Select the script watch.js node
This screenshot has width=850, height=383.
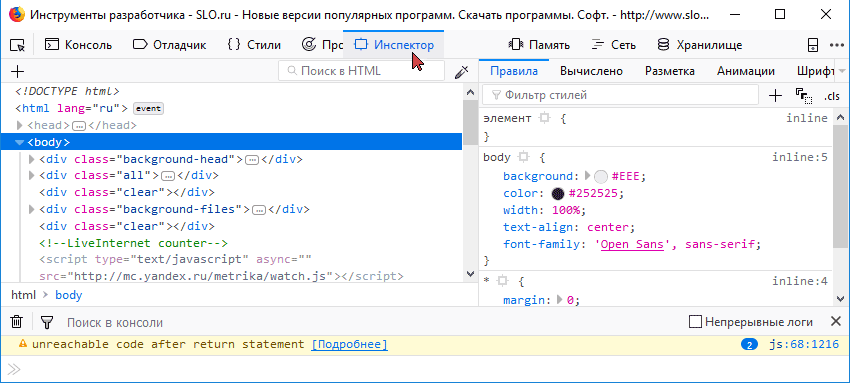coord(221,268)
